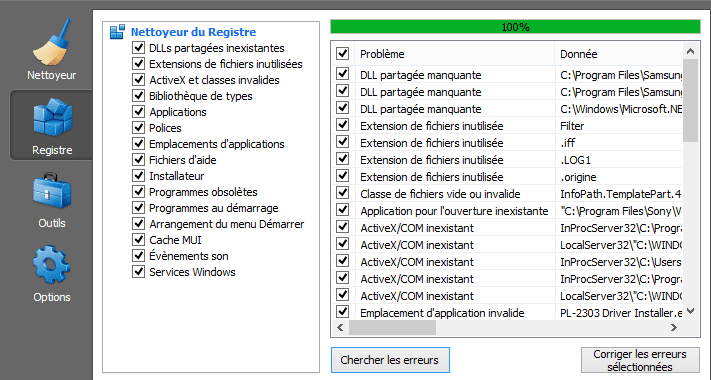Open the Nettoyeur broom icon
This screenshot has width=711, height=380.
coord(51,42)
